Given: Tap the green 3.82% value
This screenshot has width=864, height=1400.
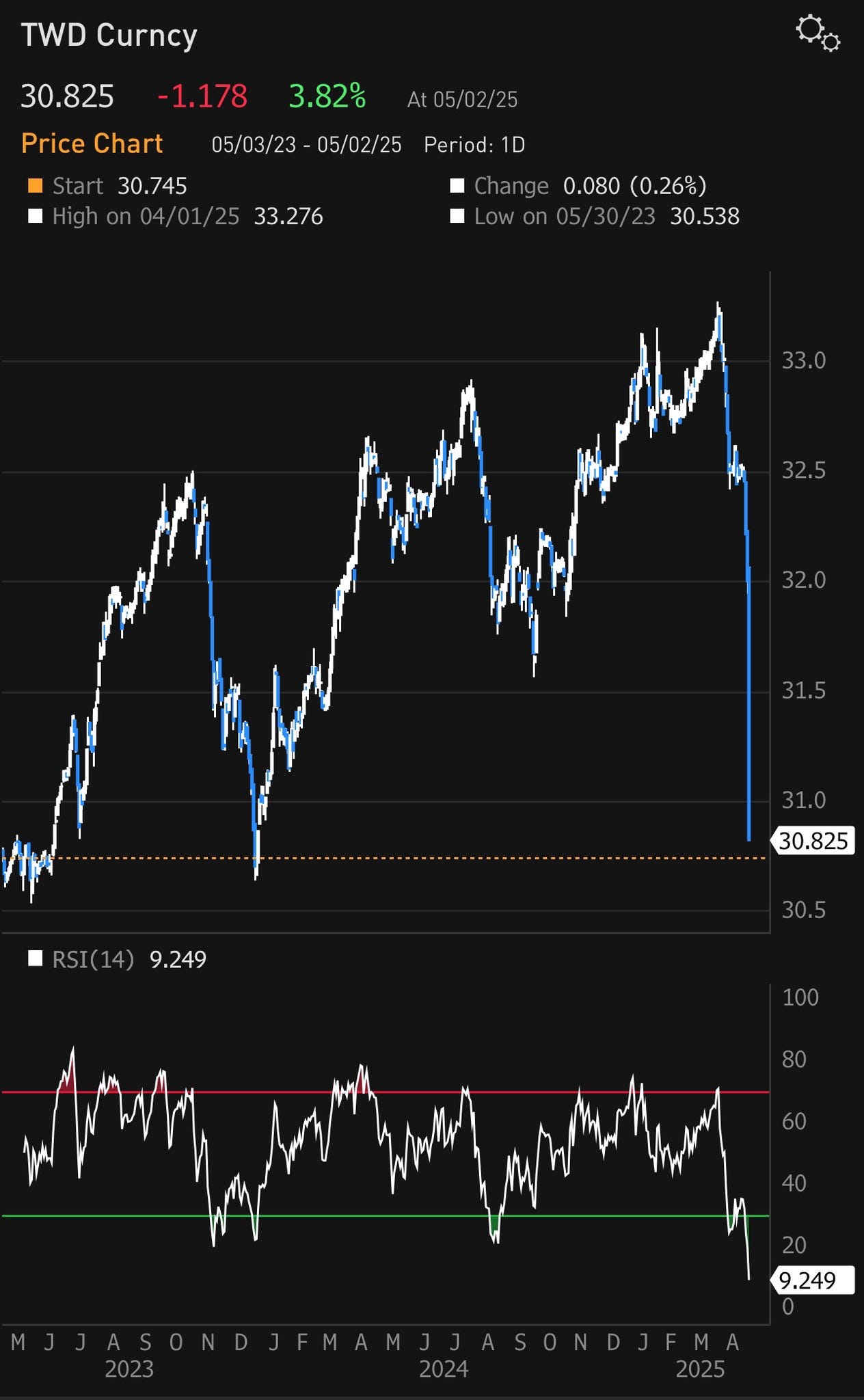Looking at the screenshot, I should pyautogui.click(x=327, y=96).
